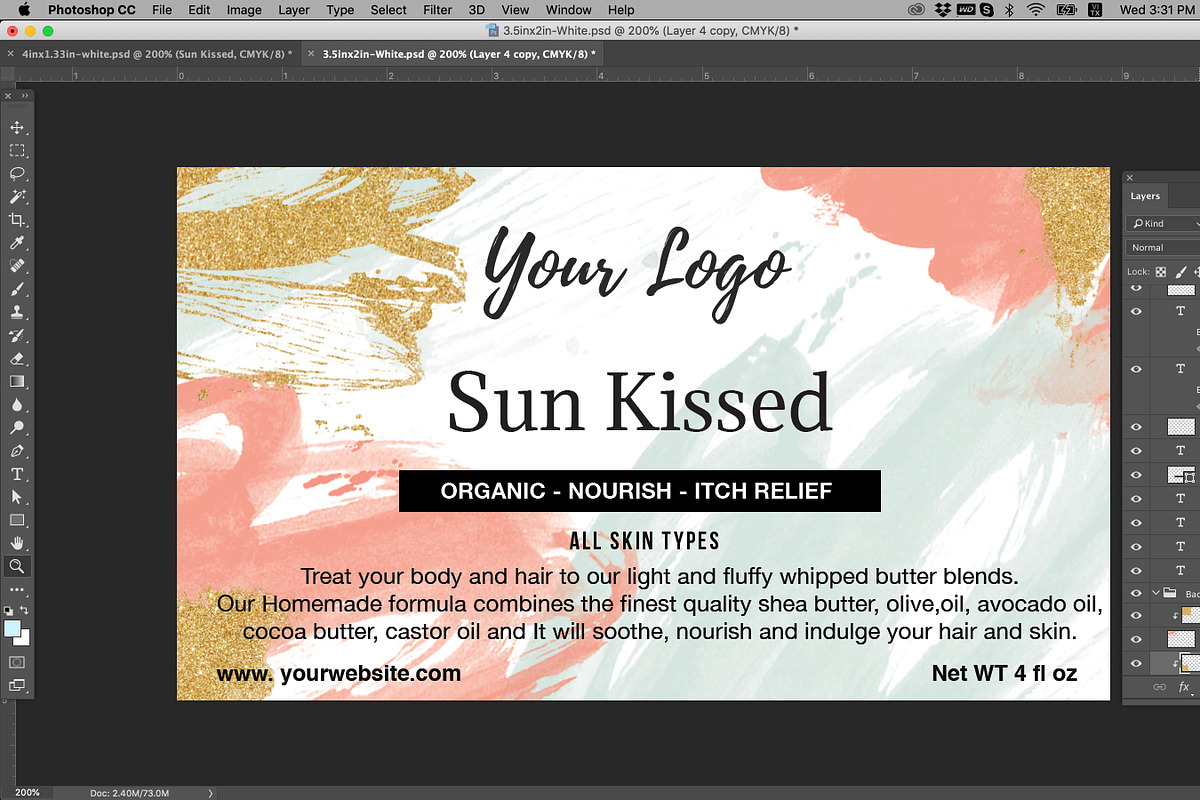This screenshot has width=1200, height=800.
Task: Select the Rectangle shape tool
Action: click(17, 520)
